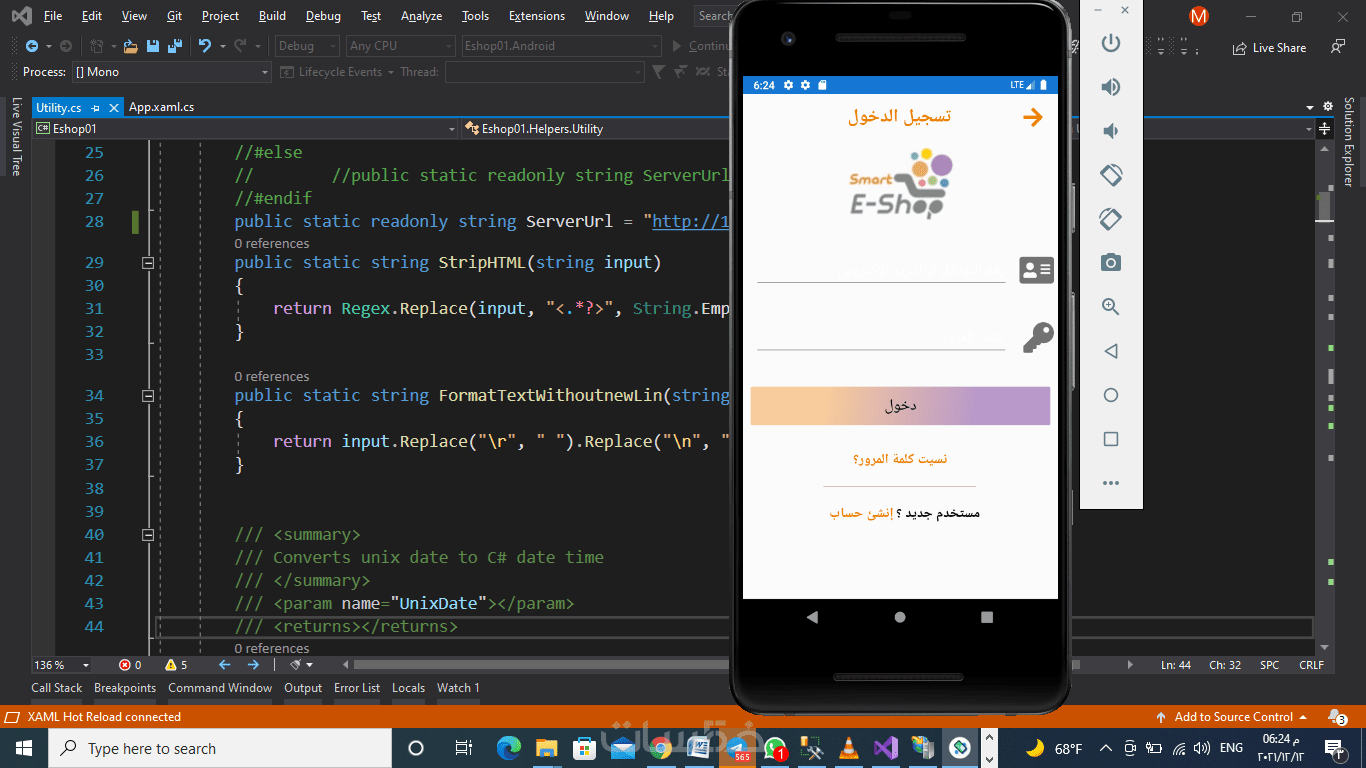1366x768 pixels.
Task: Open file using the folder toolbar icon
Action: pyautogui.click(x=129, y=46)
